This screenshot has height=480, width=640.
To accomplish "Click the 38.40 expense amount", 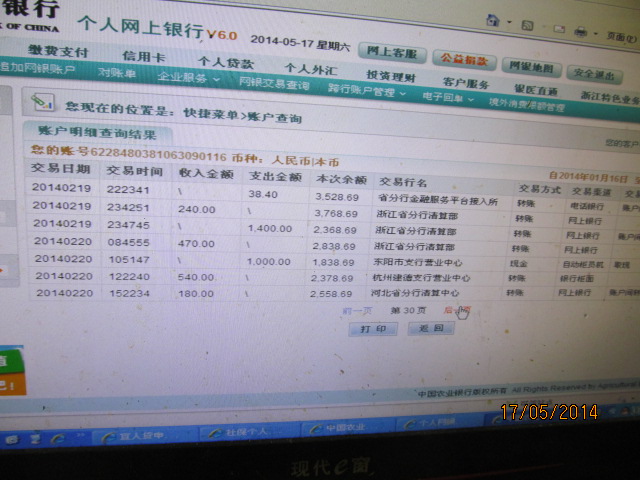I will tap(263, 194).
